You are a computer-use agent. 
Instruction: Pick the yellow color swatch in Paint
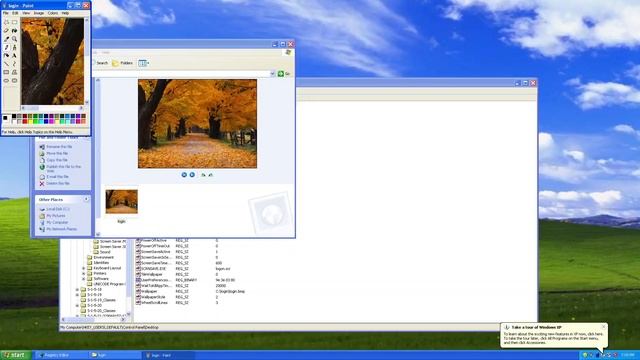30,121
